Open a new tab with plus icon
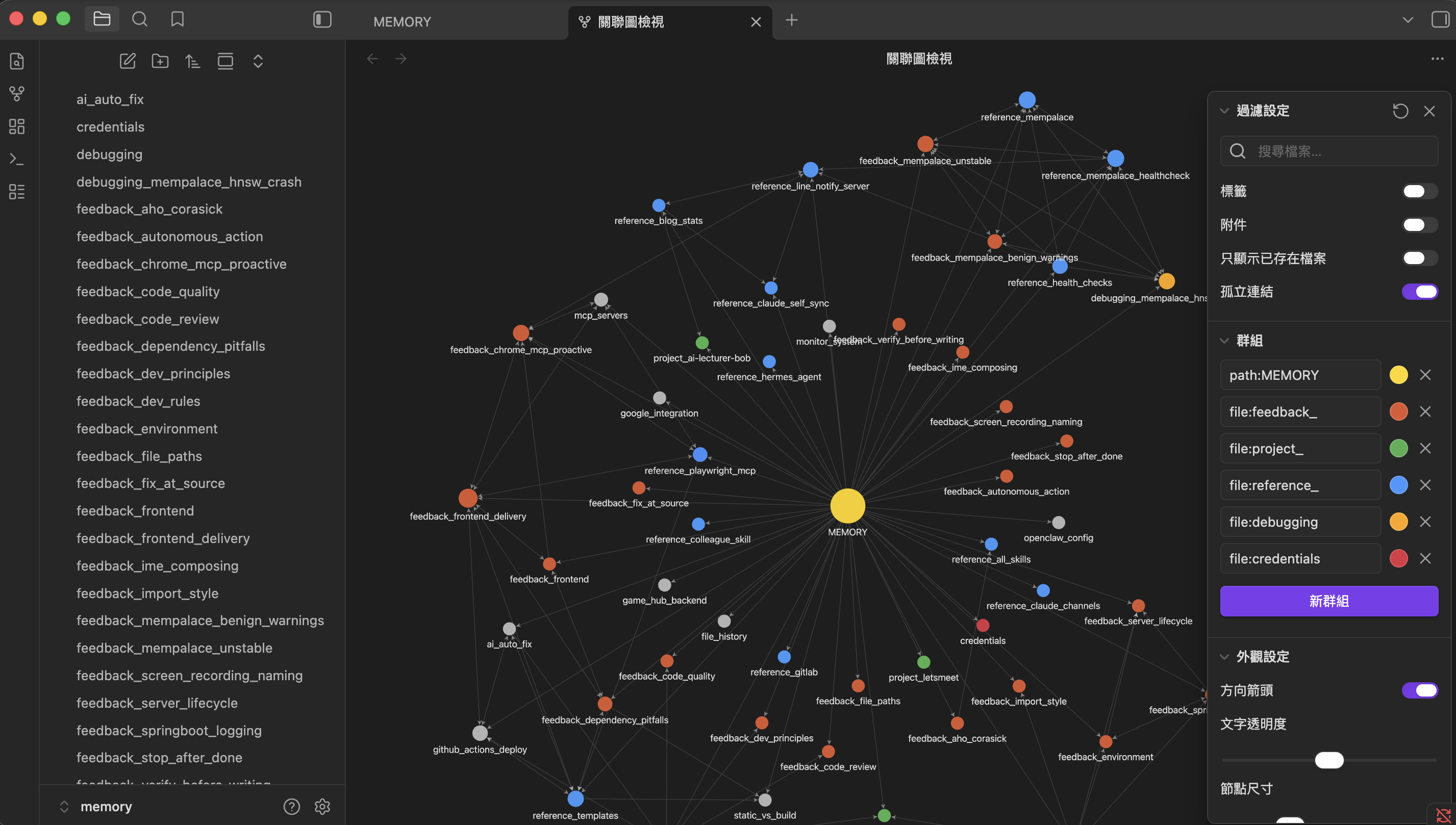The image size is (1456, 825). click(791, 20)
